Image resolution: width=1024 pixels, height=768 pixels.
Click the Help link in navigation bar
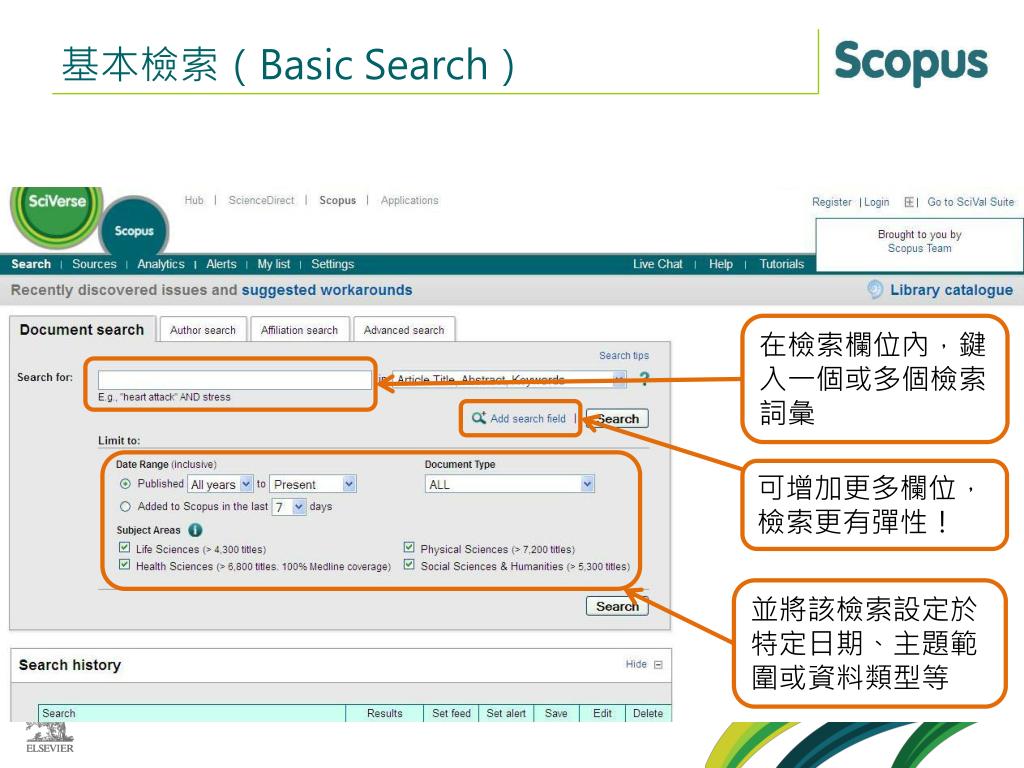(721, 264)
